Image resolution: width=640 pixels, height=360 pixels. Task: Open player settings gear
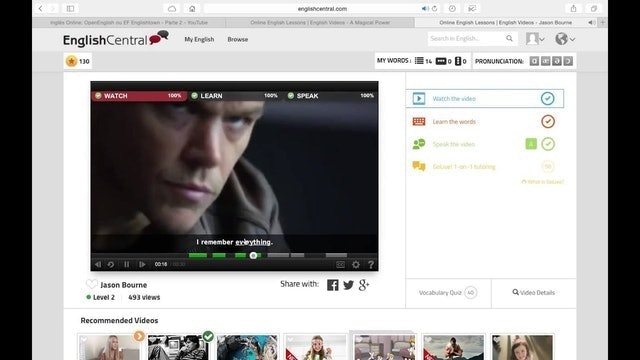click(356, 264)
